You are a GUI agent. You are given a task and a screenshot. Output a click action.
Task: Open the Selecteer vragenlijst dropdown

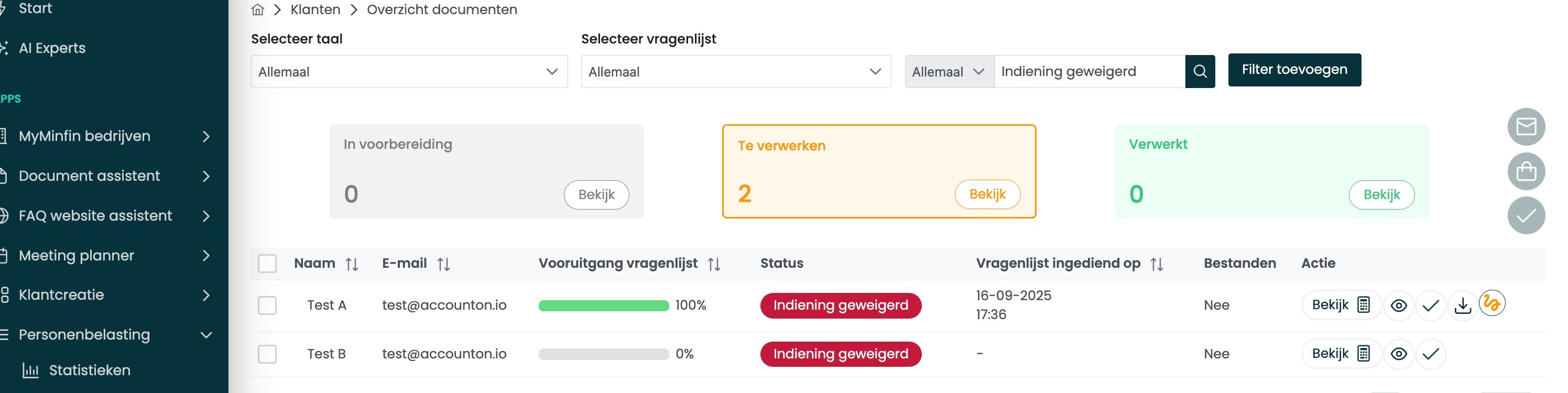735,72
